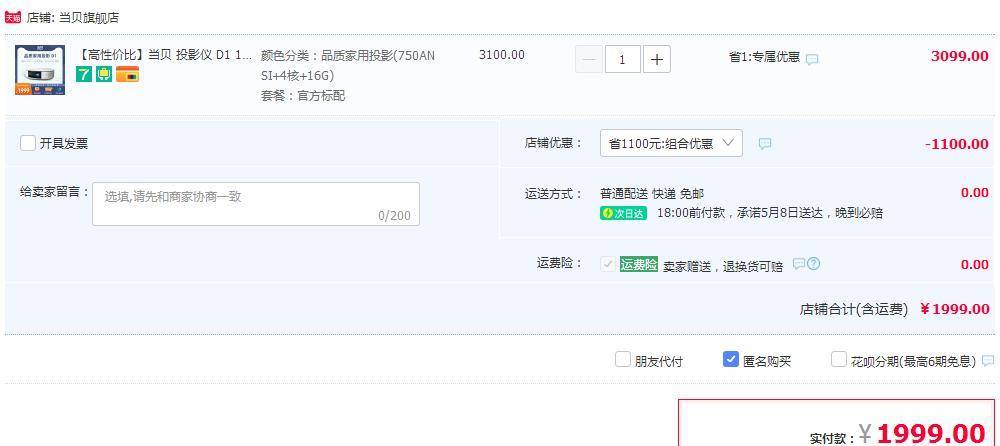Open info bubble beside 花呗分期 option

(x=988, y=361)
